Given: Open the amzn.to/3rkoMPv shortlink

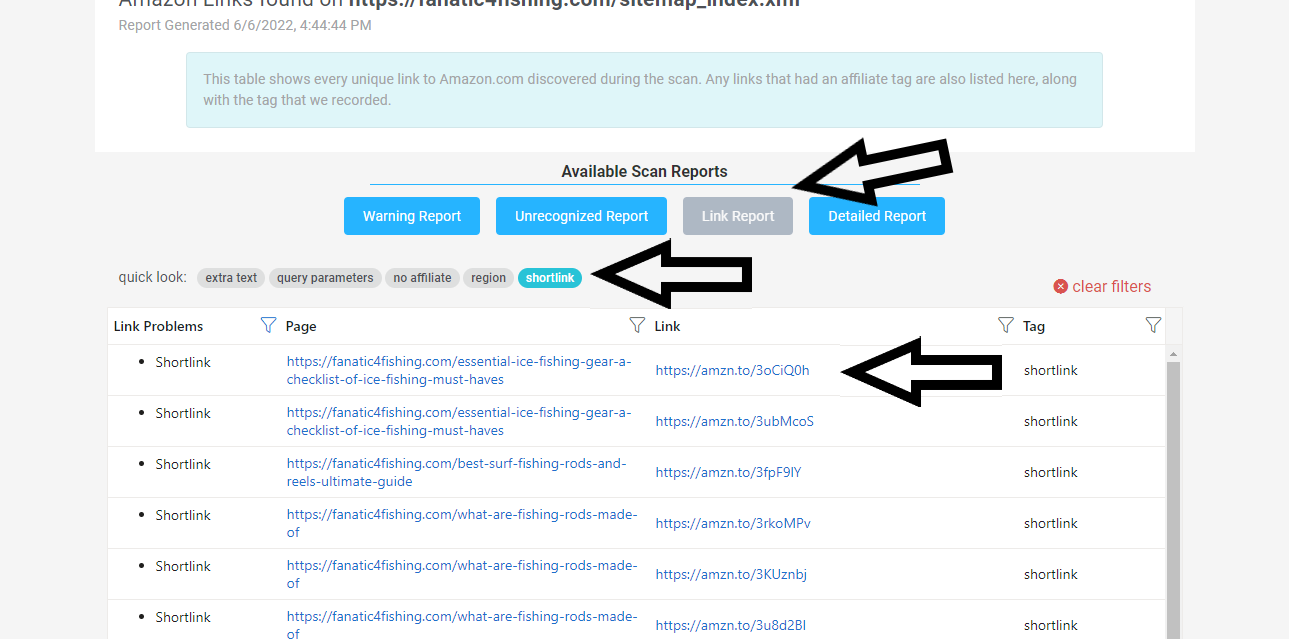Looking at the screenshot, I should 733,523.
